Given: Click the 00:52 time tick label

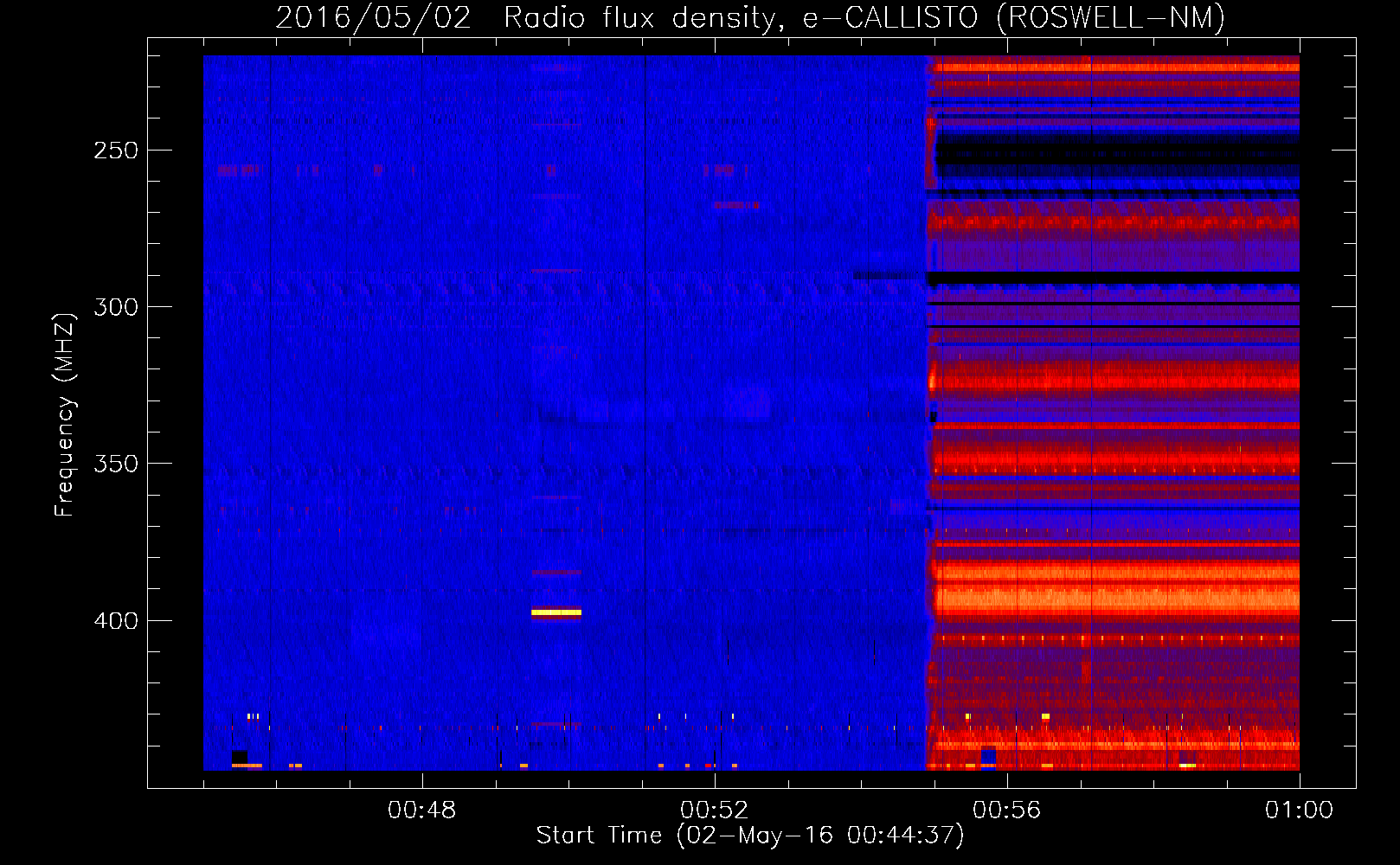Looking at the screenshot, I should click(x=715, y=811).
